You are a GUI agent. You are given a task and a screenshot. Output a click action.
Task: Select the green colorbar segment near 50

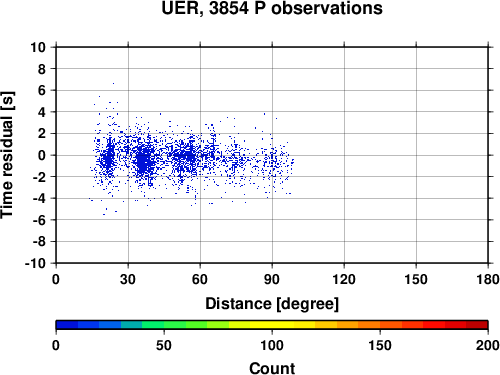coord(175,325)
